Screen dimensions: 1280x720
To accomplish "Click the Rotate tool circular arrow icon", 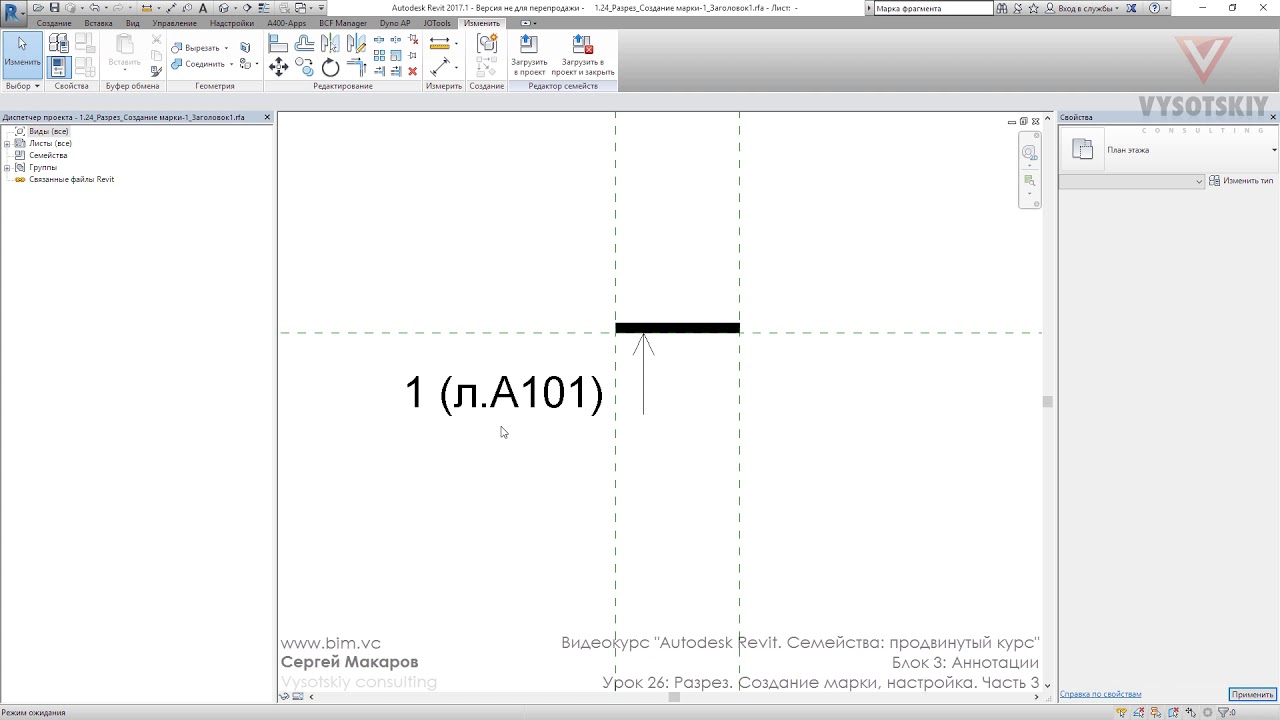I will [x=330, y=67].
